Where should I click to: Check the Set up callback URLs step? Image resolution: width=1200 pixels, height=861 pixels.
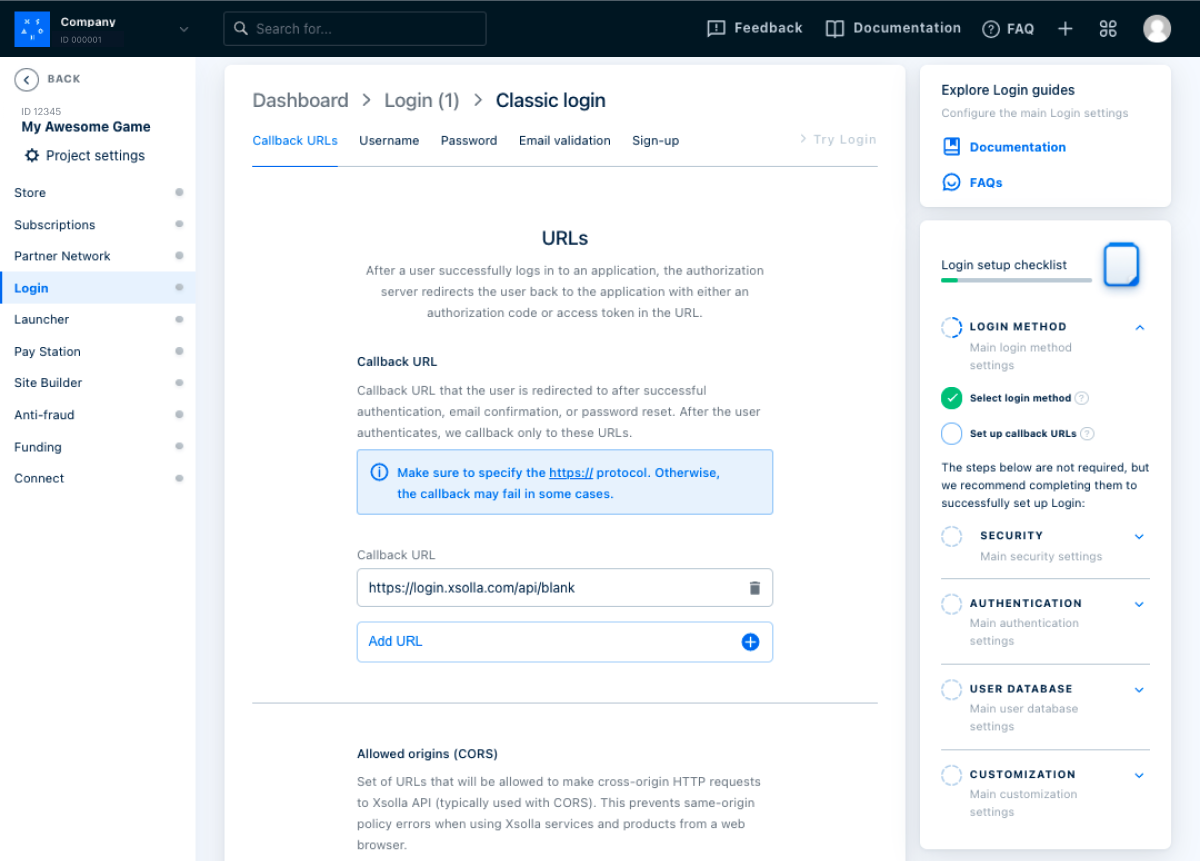[x=951, y=434]
